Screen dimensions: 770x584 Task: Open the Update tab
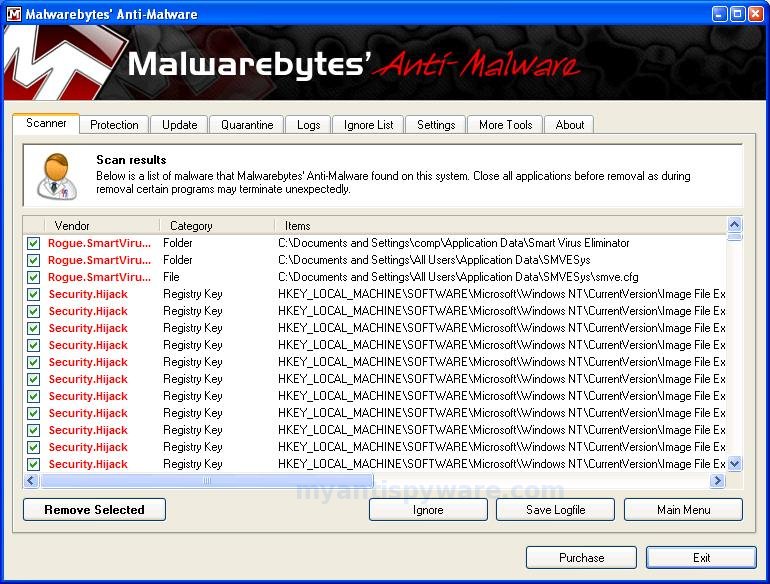[180, 125]
